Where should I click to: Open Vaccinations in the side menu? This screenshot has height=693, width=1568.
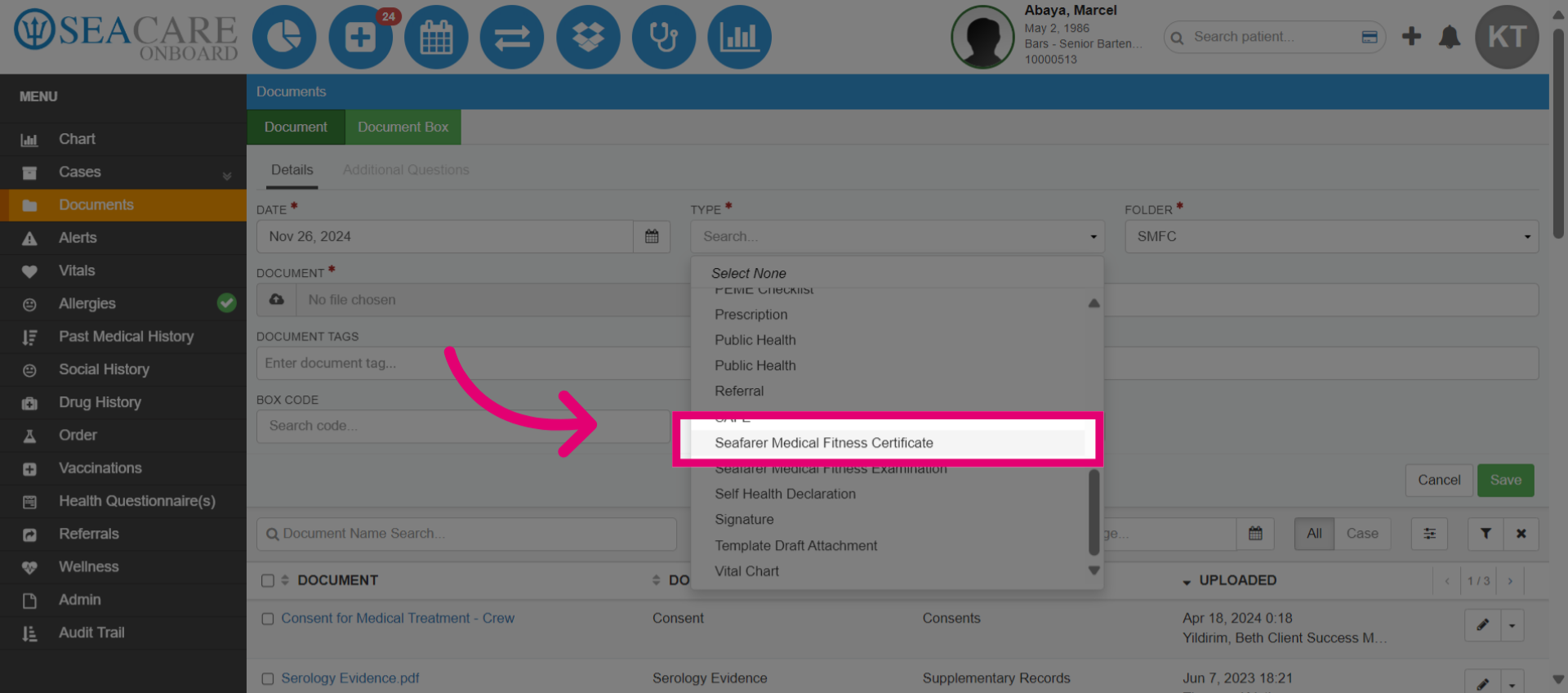[x=123, y=468]
